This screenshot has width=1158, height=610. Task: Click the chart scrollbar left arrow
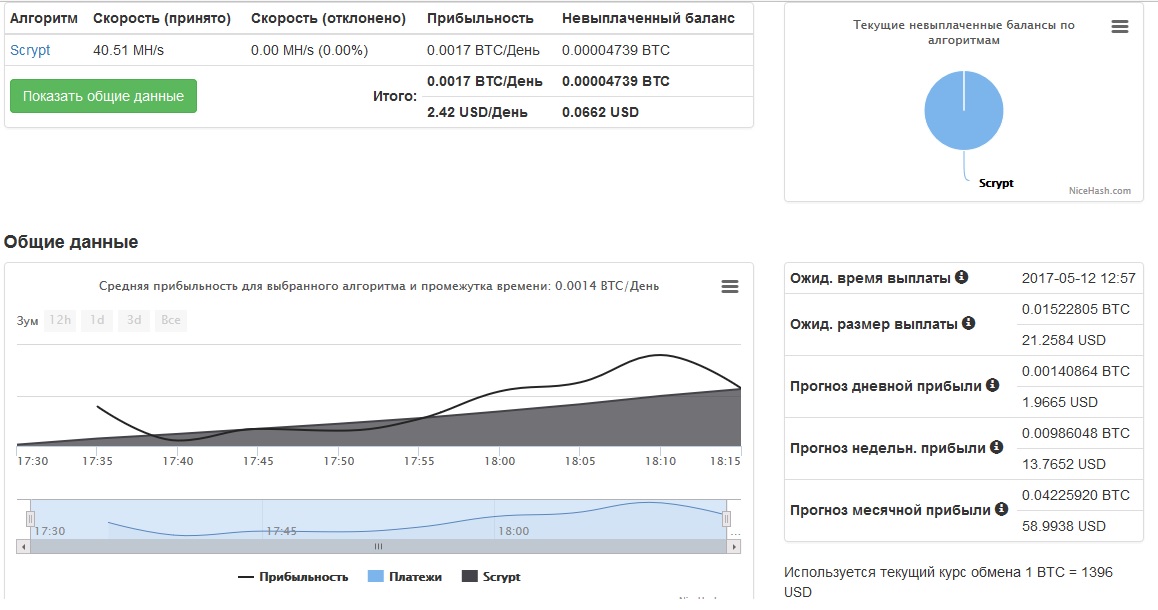tap(23, 547)
